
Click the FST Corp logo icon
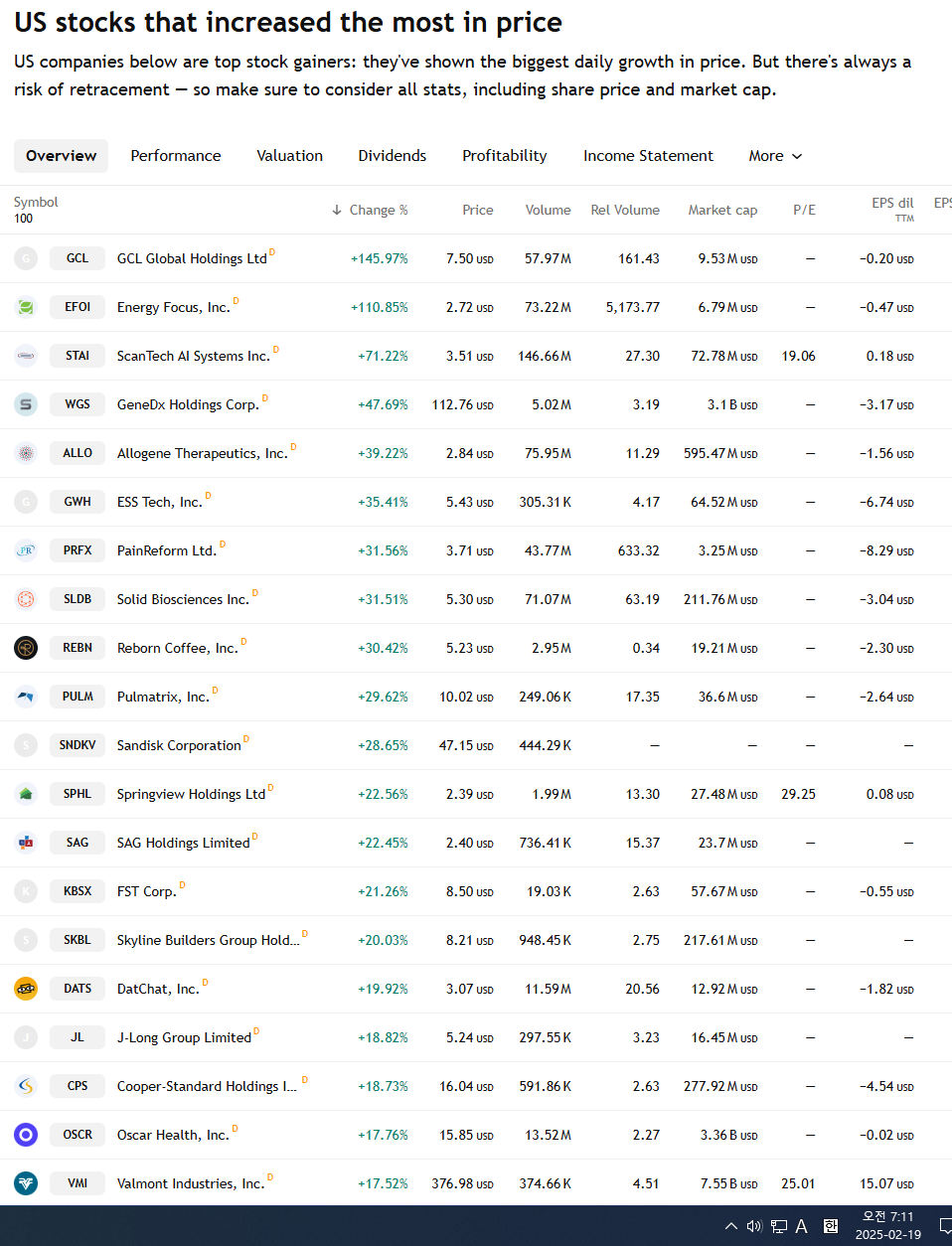click(26, 891)
